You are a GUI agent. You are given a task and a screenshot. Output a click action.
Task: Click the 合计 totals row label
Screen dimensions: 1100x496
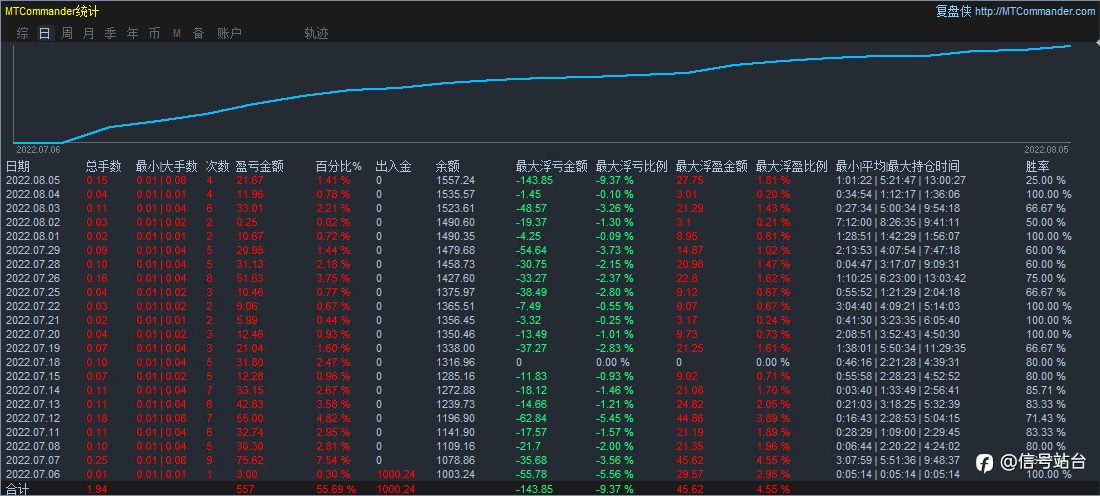click(18, 488)
